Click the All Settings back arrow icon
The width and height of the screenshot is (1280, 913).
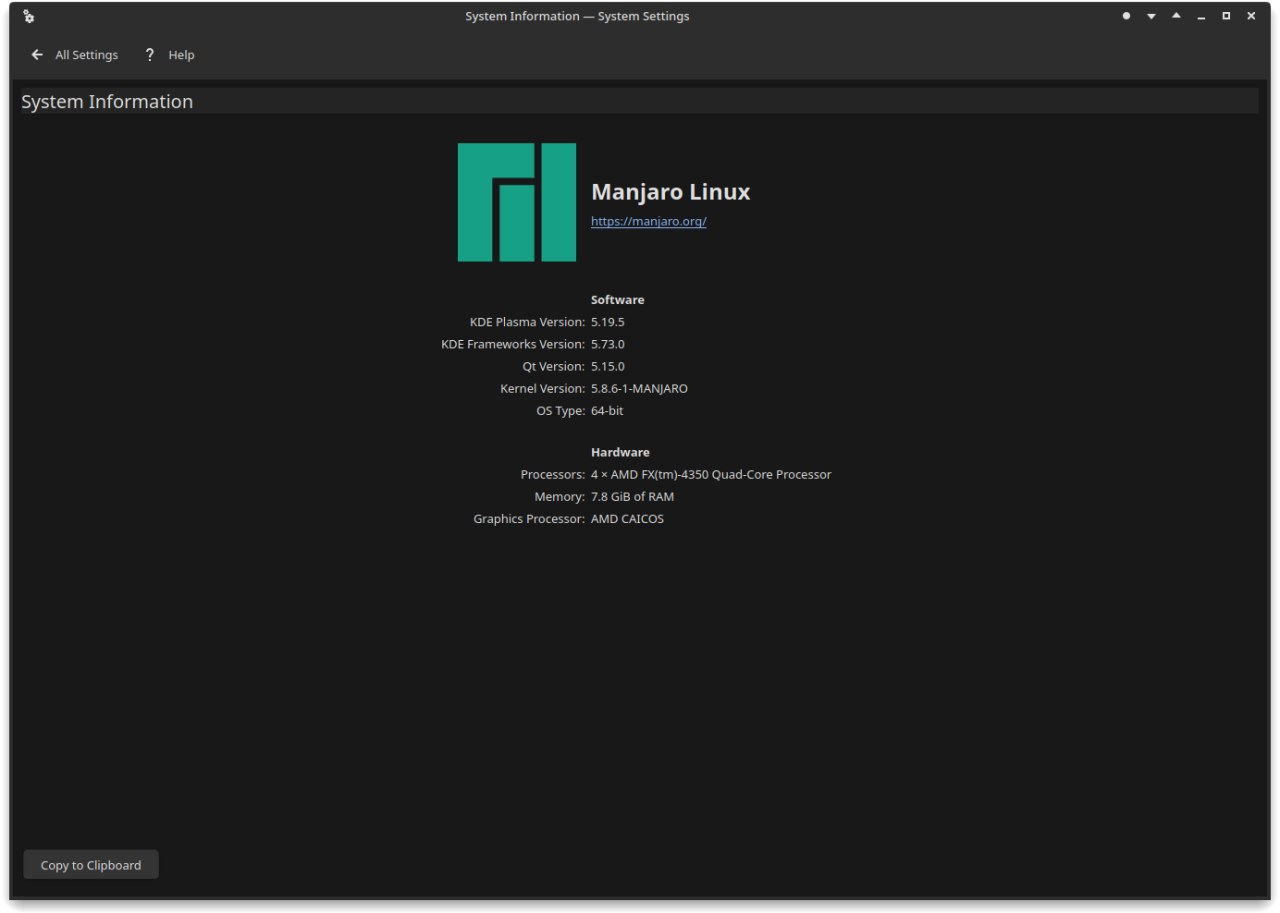tap(37, 55)
